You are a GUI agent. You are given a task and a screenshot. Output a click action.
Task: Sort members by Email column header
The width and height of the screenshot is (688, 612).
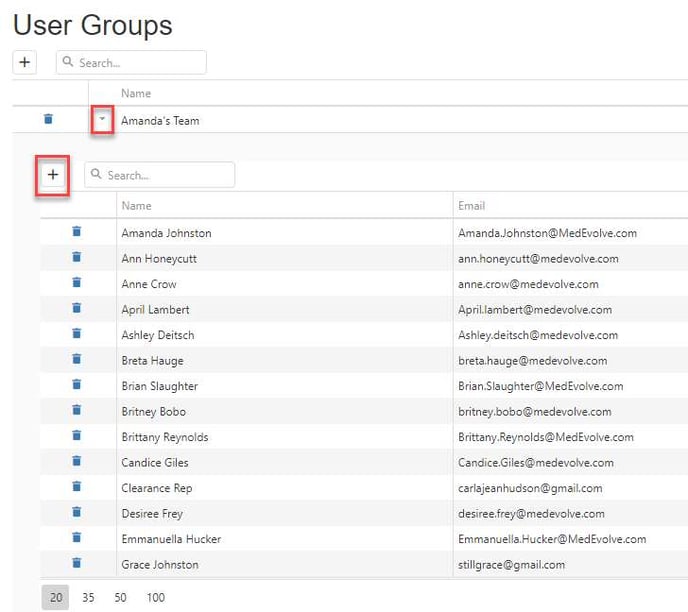click(471, 206)
